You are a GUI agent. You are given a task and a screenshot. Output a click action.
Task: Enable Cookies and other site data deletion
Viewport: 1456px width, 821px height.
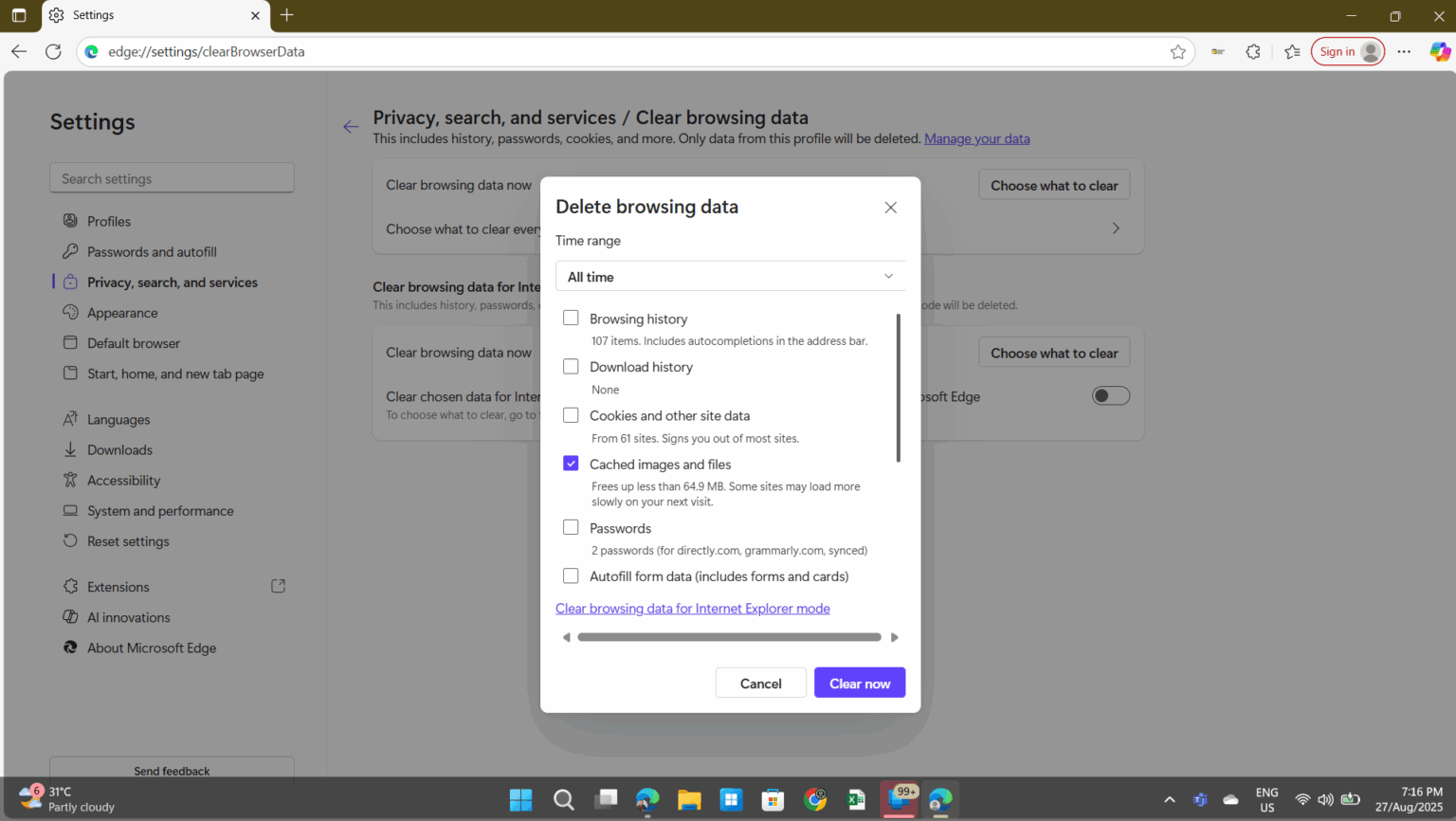click(571, 414)
